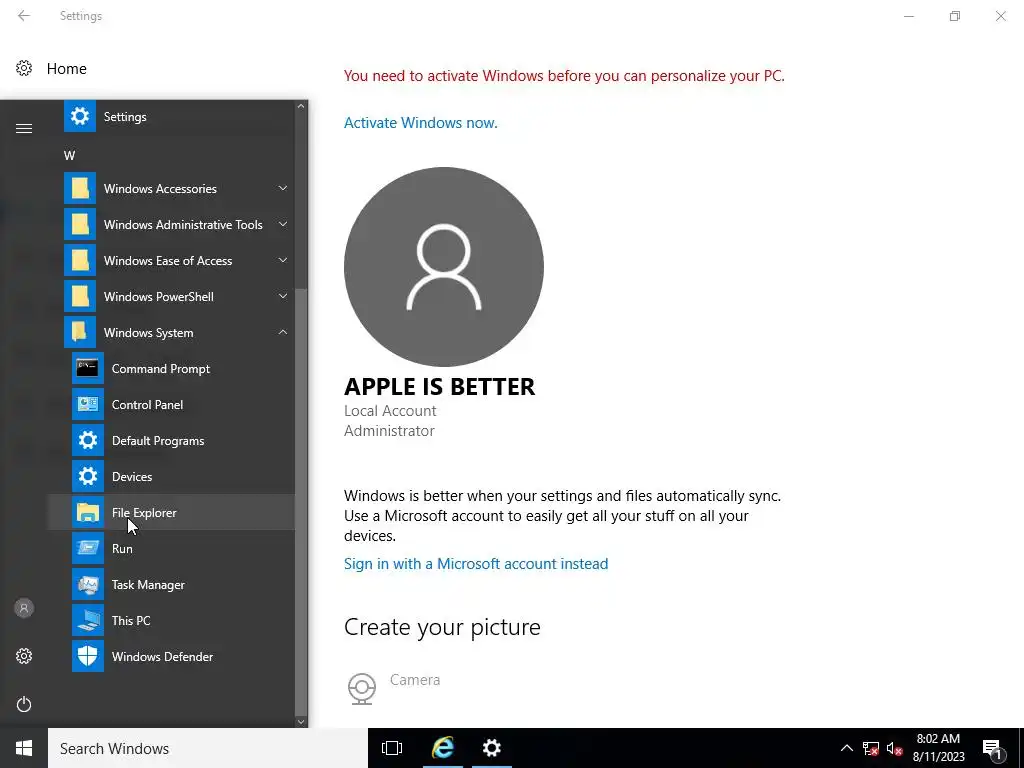Screen dimensions: 1024x768
Task: Click network status tray icon
Action: coord(871,748)
